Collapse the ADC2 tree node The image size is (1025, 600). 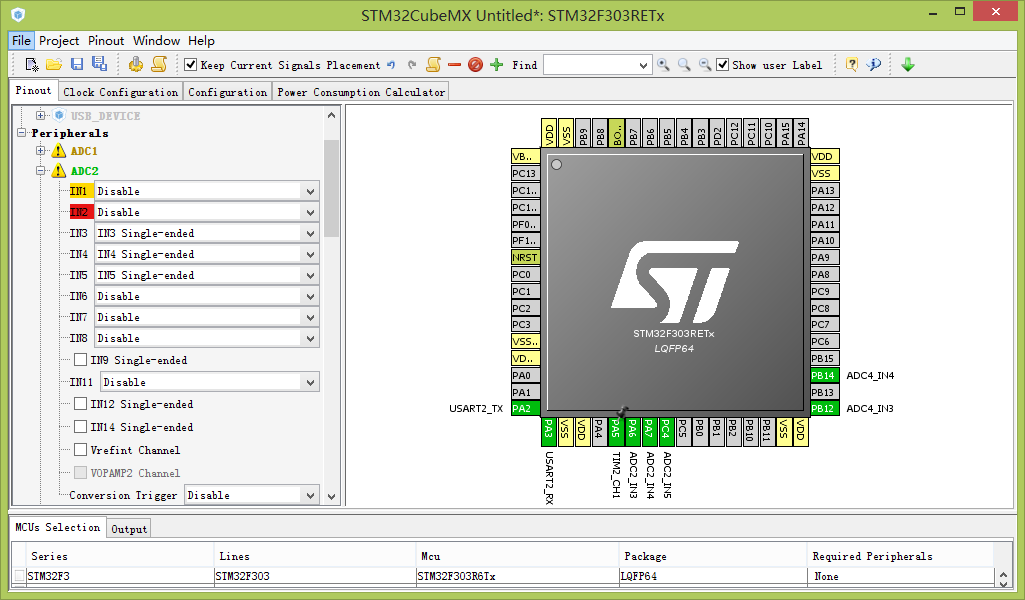41,171
